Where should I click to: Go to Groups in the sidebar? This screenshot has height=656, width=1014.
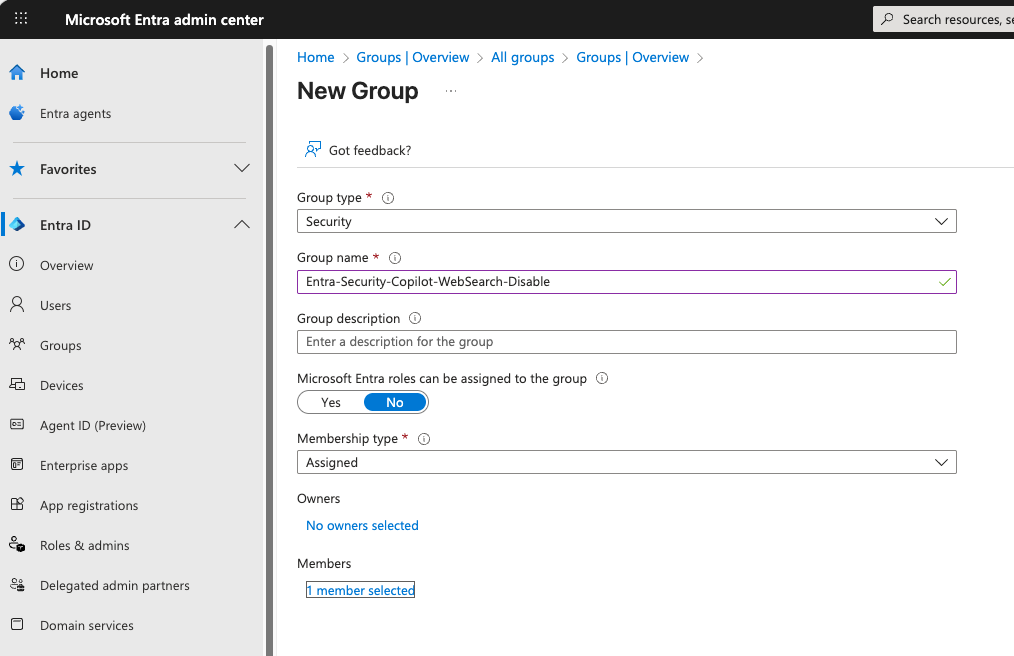coord(61,345)
